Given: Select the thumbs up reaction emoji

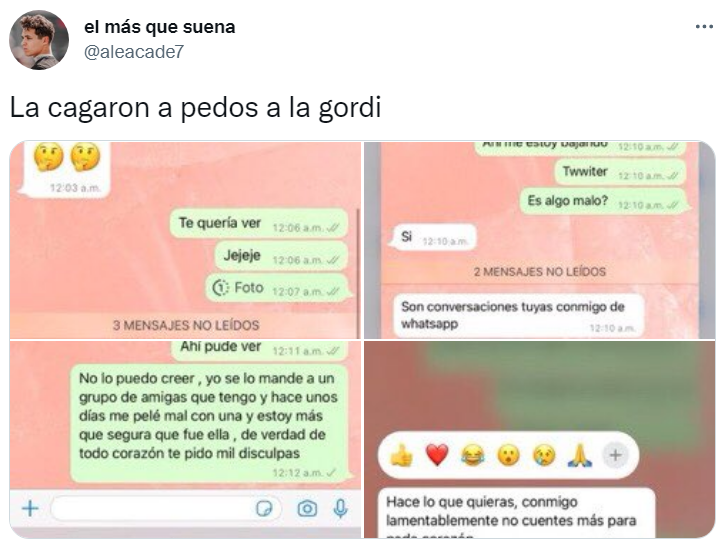Looking at the screenshot, I should click(401, 456).
